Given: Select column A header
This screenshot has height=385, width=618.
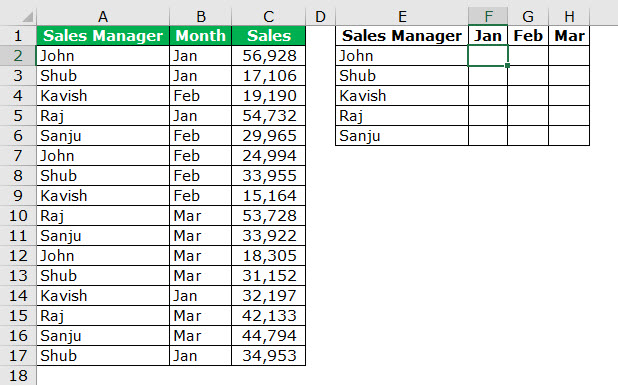Looking at the screenshot, I should (103, 17).
